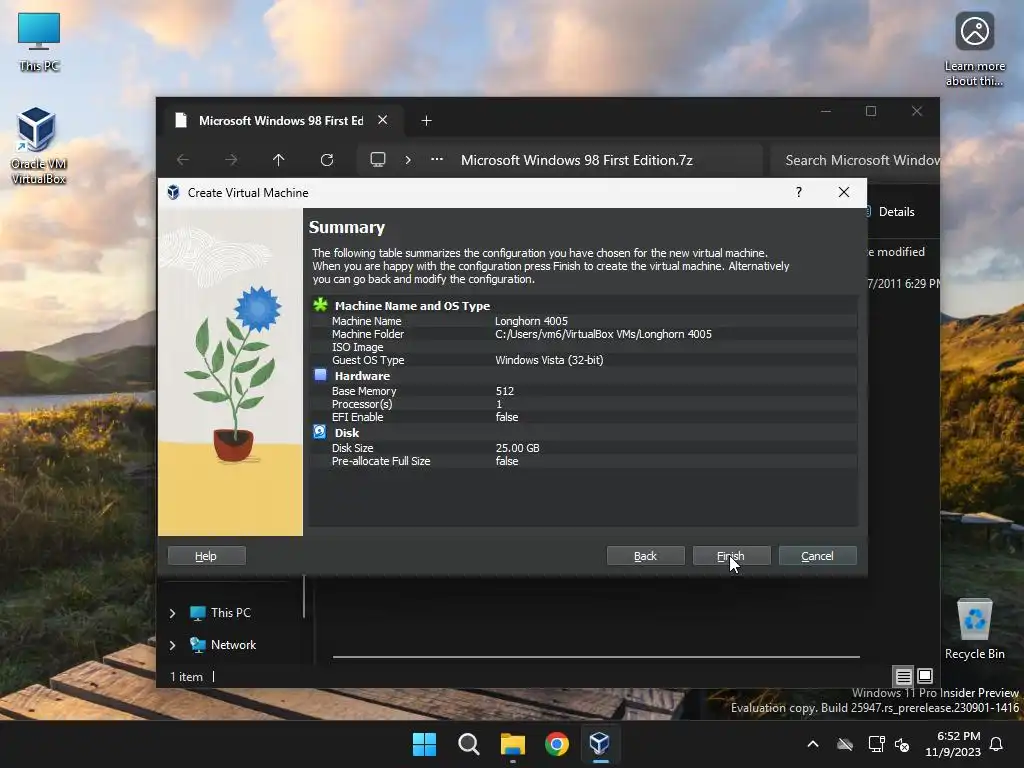Switch to the Microsoft Windows 98 First Ed tab
Screen dimensions: 1024x768
(281, 121)
